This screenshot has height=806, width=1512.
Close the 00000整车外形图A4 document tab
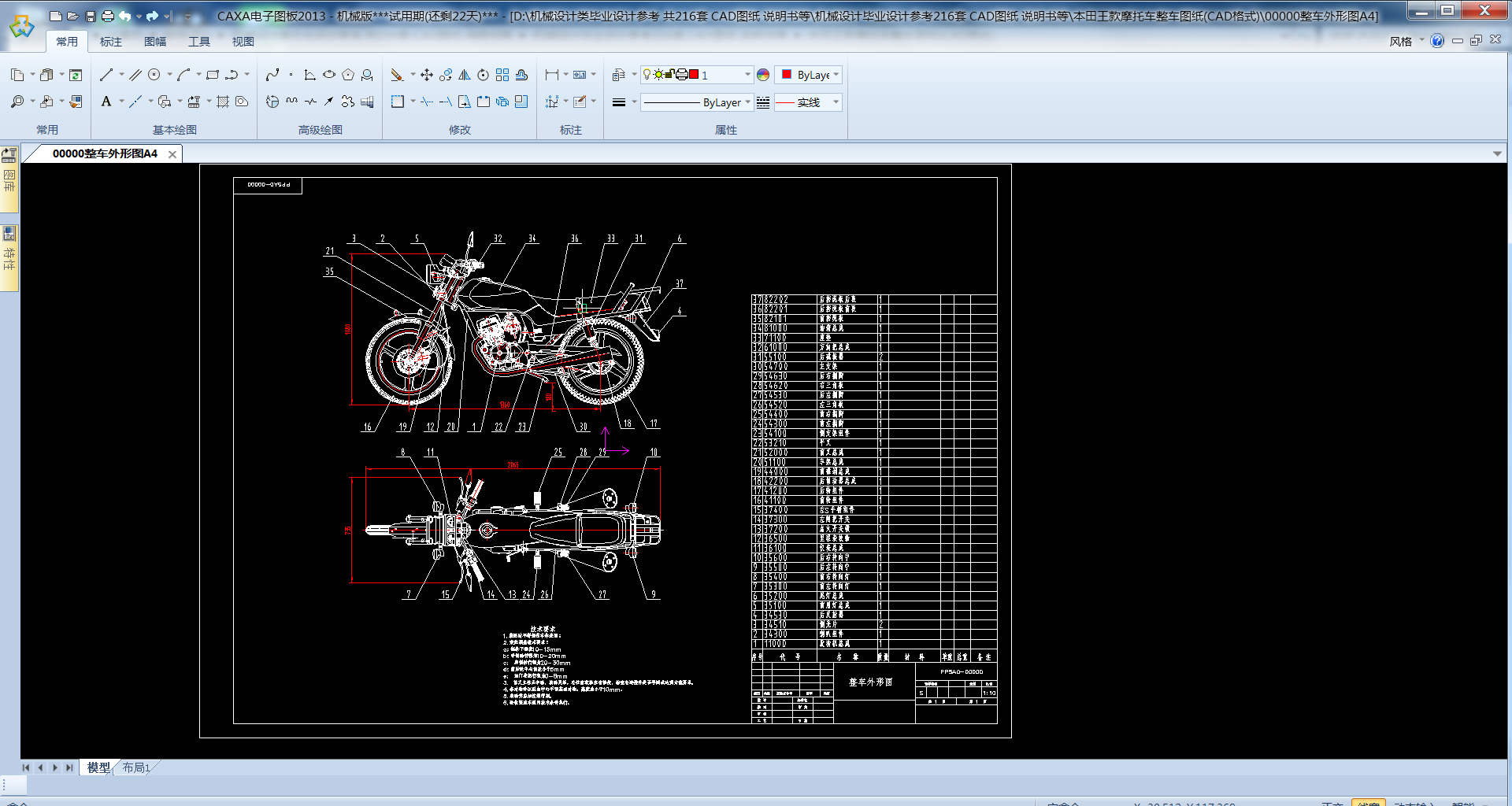coord(172,154)
